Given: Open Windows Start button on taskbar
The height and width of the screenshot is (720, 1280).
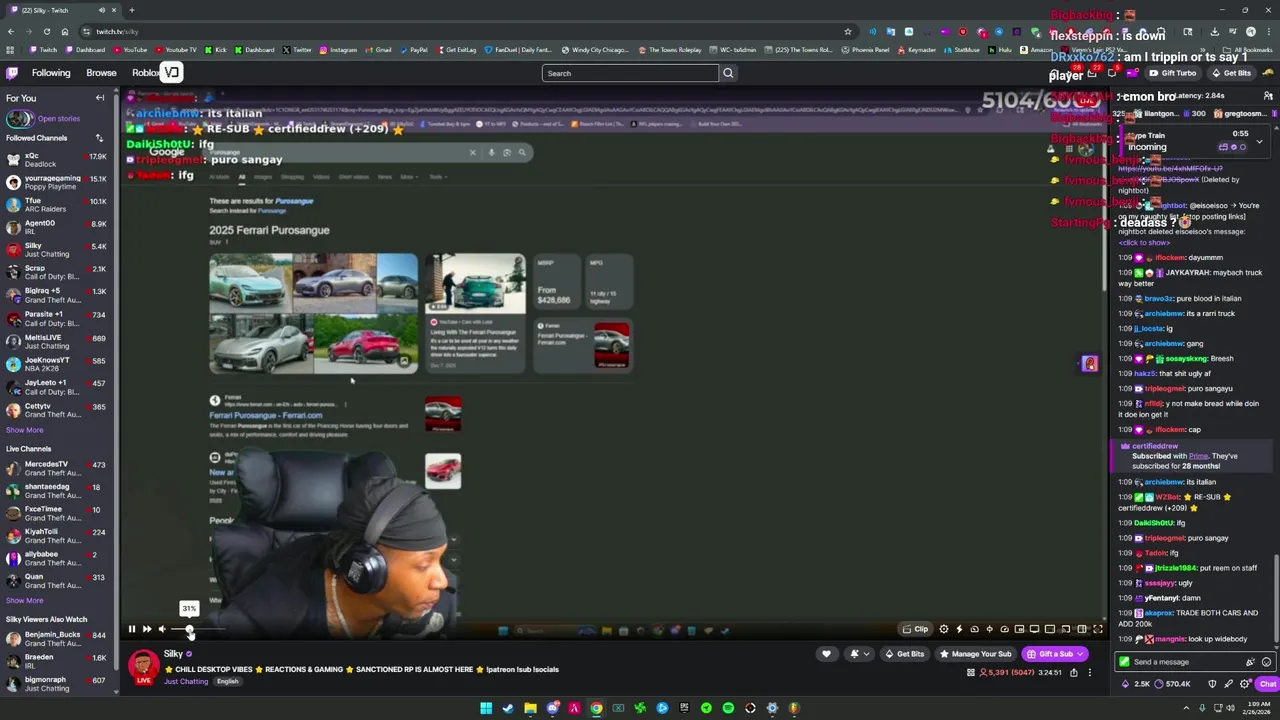Looking at the screenshot, I should coord(486,708).
